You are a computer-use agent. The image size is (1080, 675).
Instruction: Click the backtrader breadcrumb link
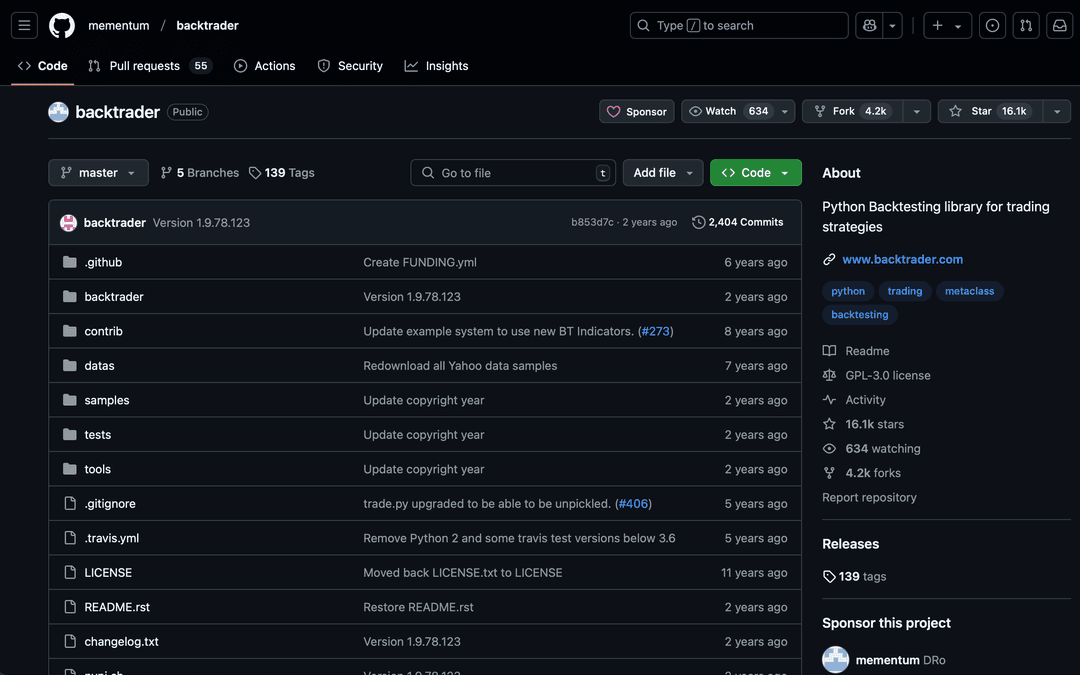point(207,25)
